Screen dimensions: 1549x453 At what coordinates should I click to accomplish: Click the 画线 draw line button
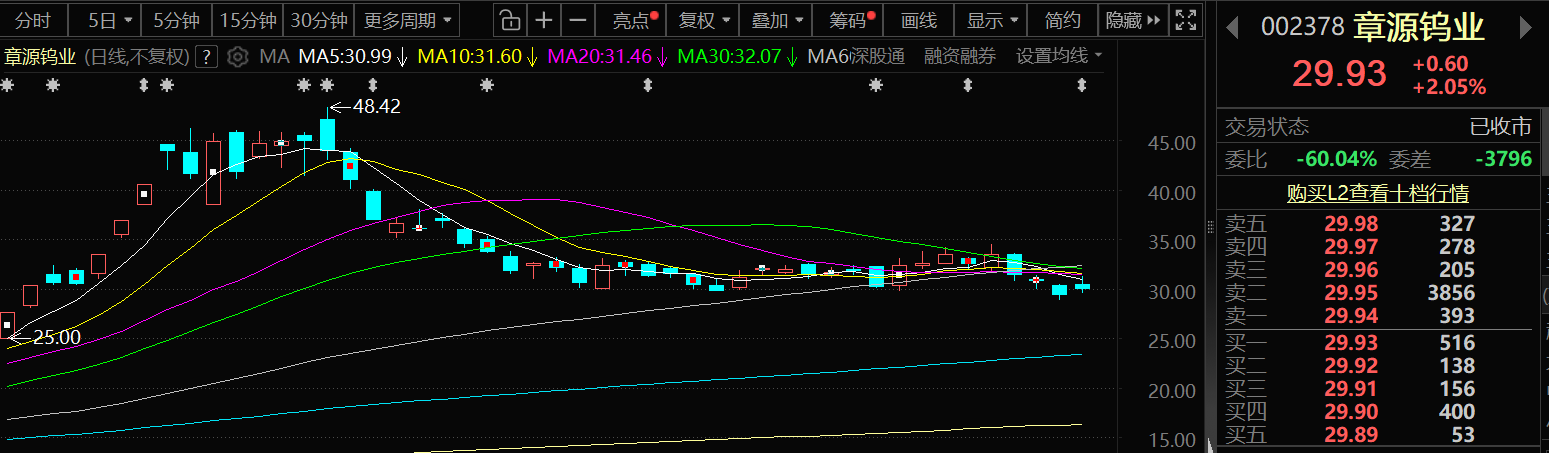point(919,20)
